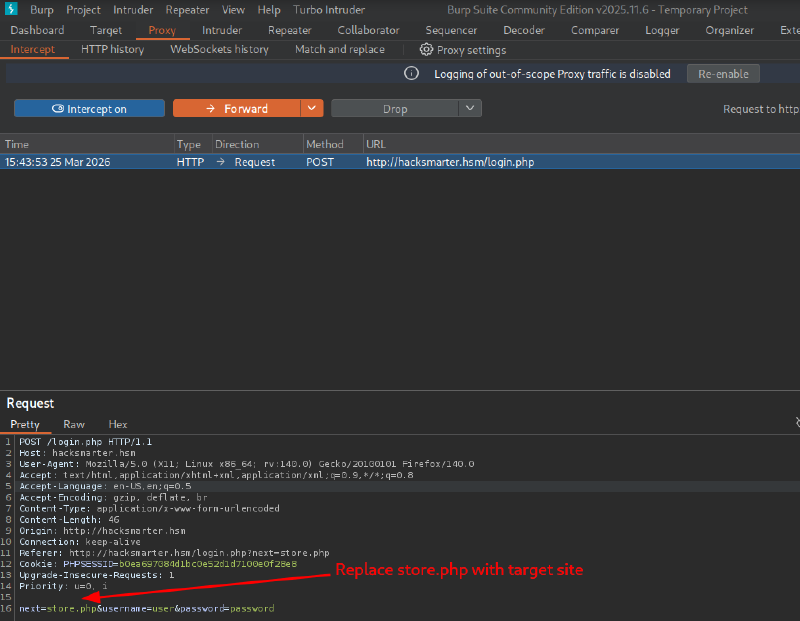Click the Burp Suite logo icon
The height and width of the screenshot is (621, 800).
[11, 9]
